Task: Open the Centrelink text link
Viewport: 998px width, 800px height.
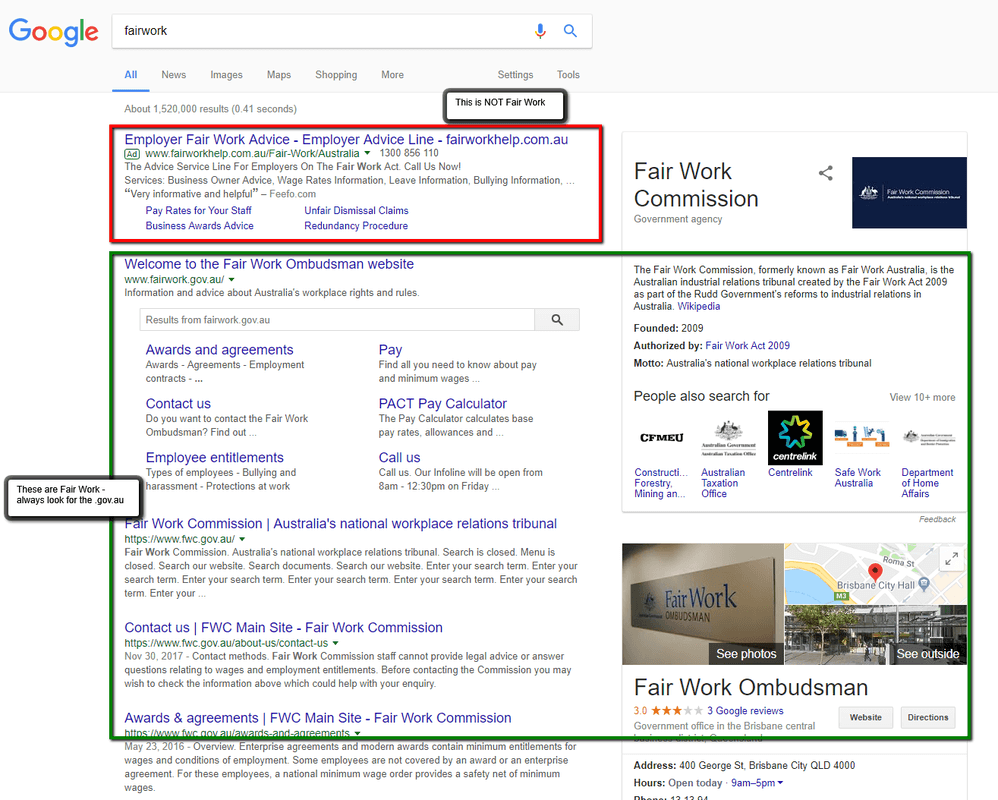Action: 790,472
